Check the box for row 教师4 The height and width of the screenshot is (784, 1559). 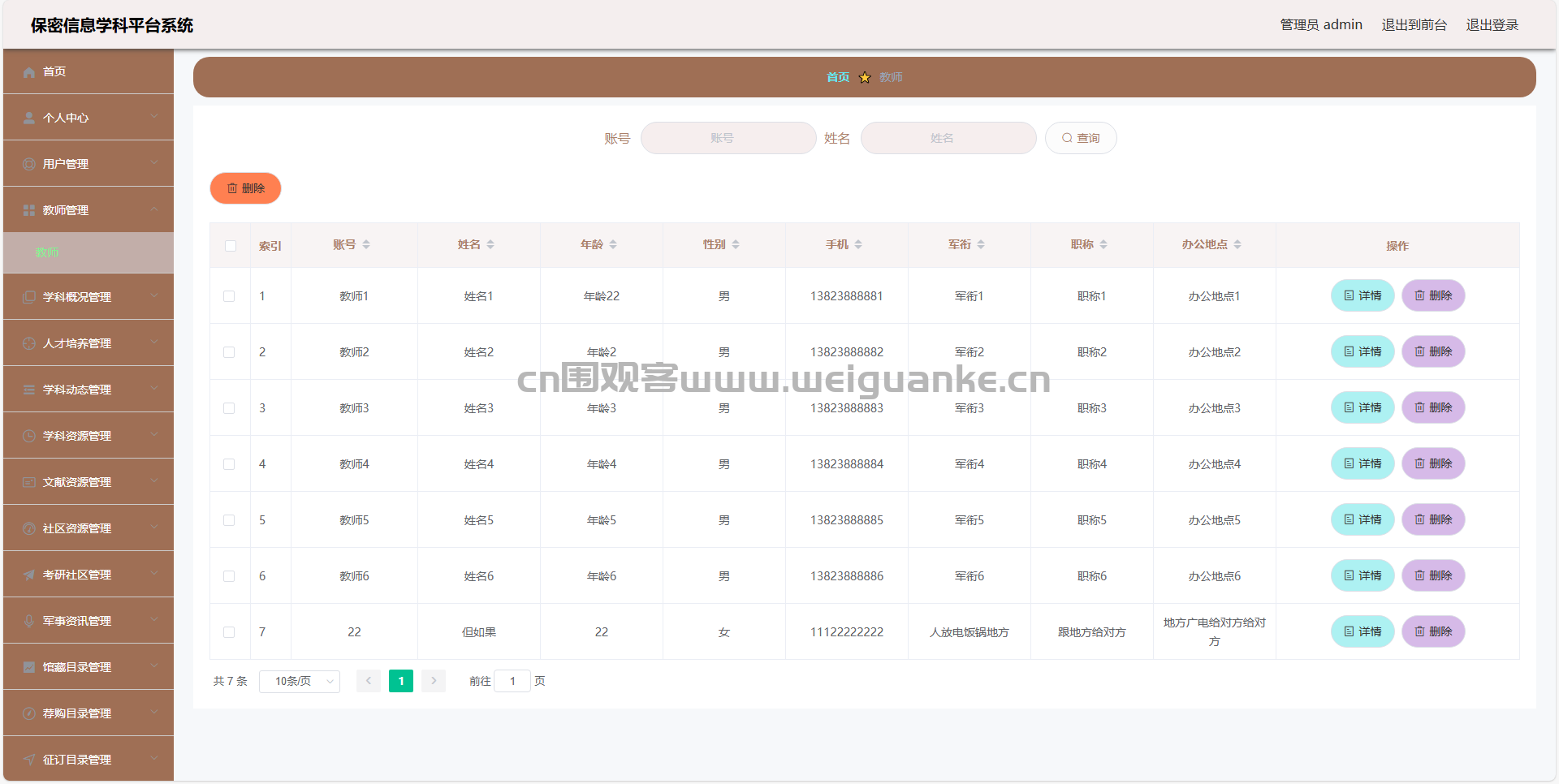click(x=229, y=465)
